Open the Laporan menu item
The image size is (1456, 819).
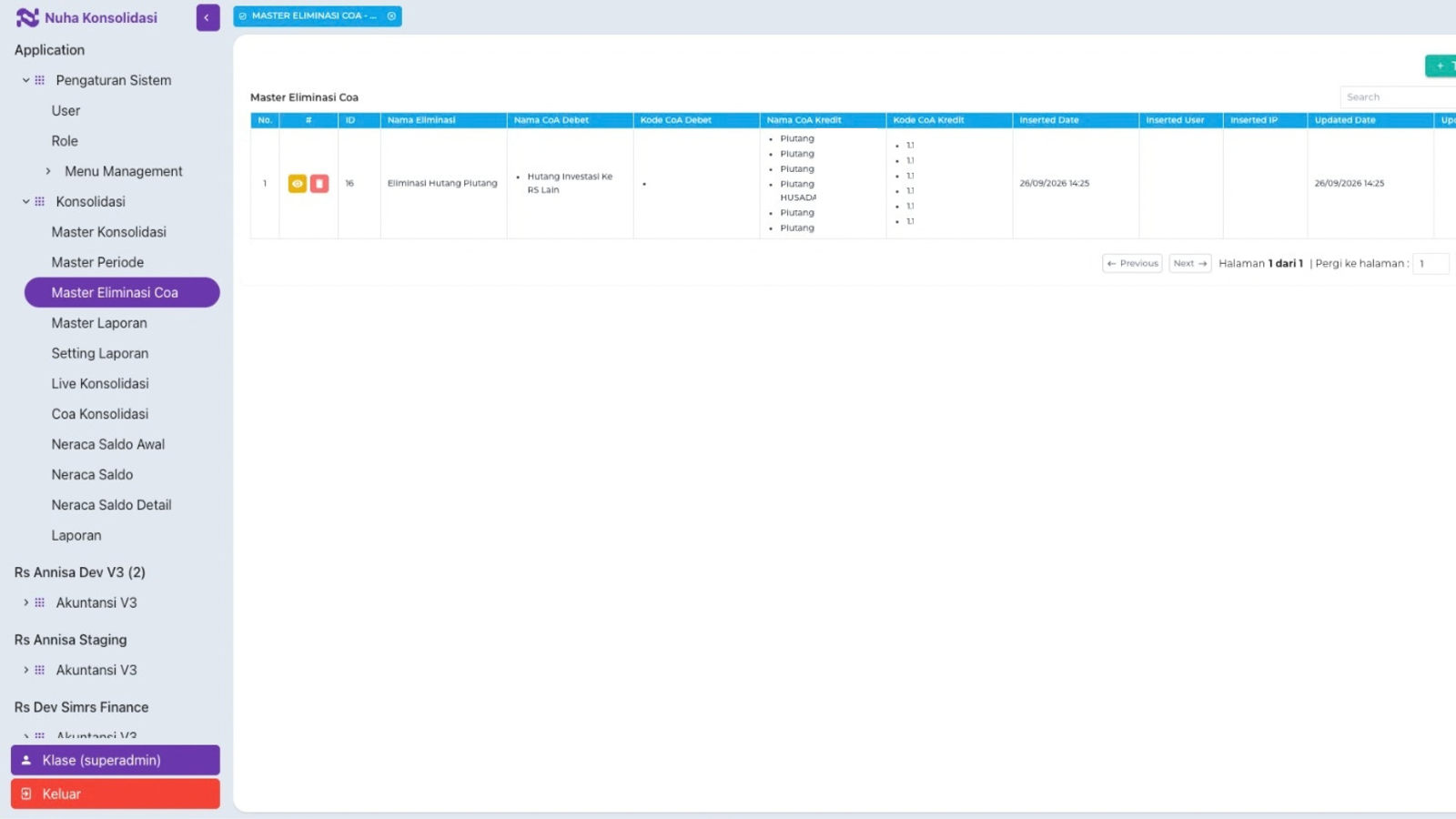coord(76,535)
